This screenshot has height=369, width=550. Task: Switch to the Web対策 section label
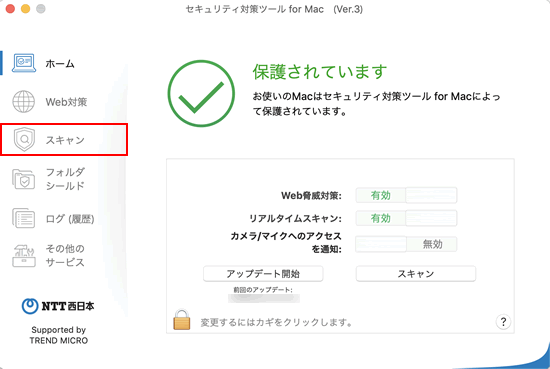coord(66,102)
